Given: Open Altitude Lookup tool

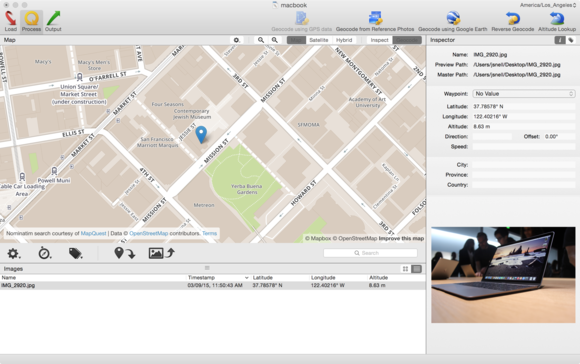Looking at the screenshot, I should 557,21.
